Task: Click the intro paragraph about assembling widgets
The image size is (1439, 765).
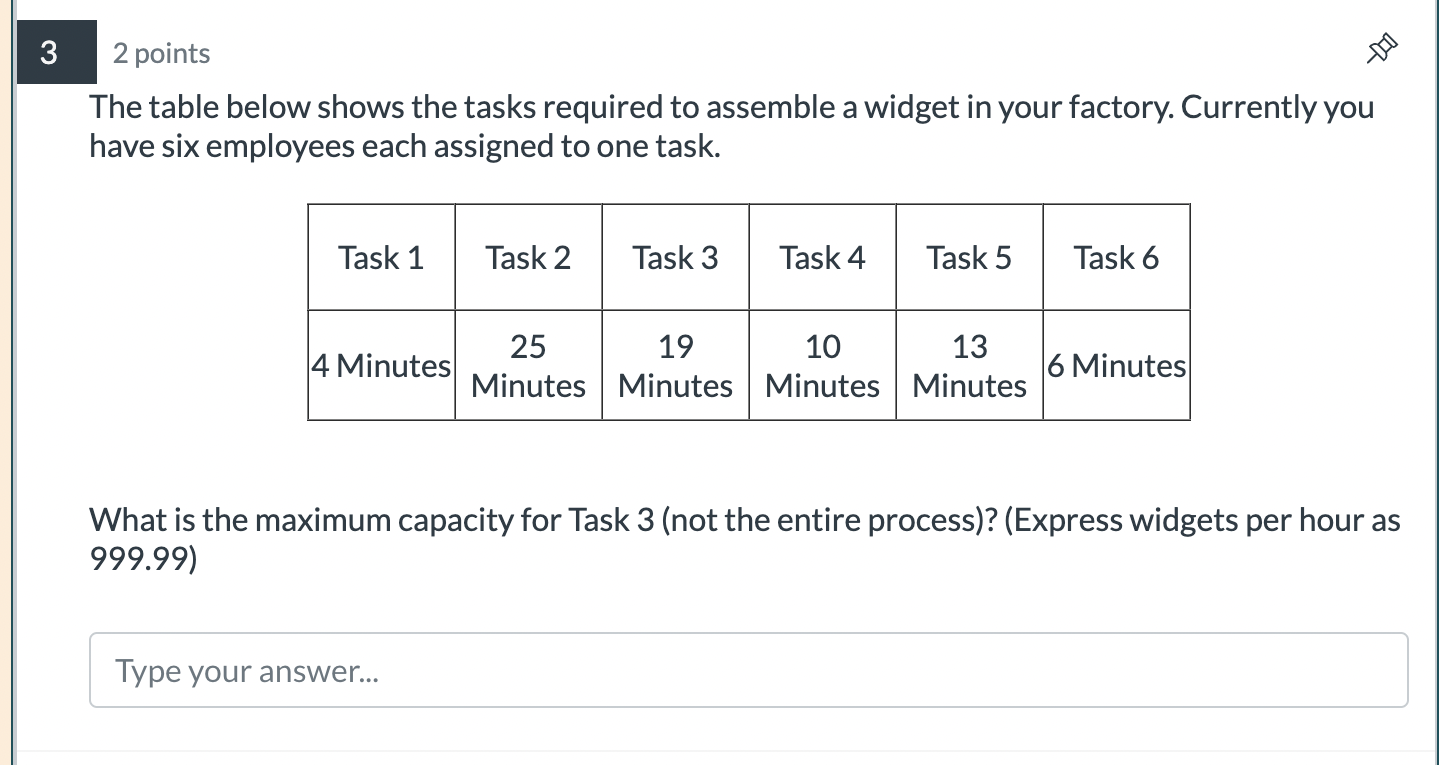Action: point(731,125)
